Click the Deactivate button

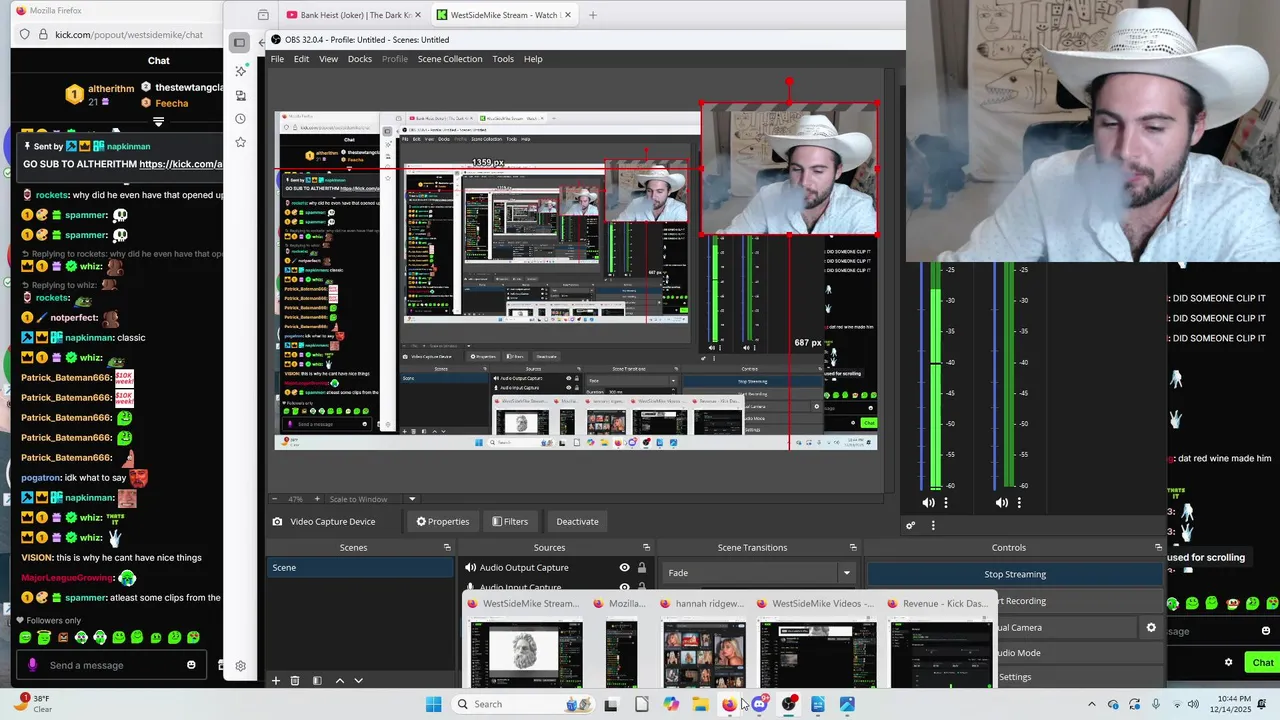tap(577, 521)
